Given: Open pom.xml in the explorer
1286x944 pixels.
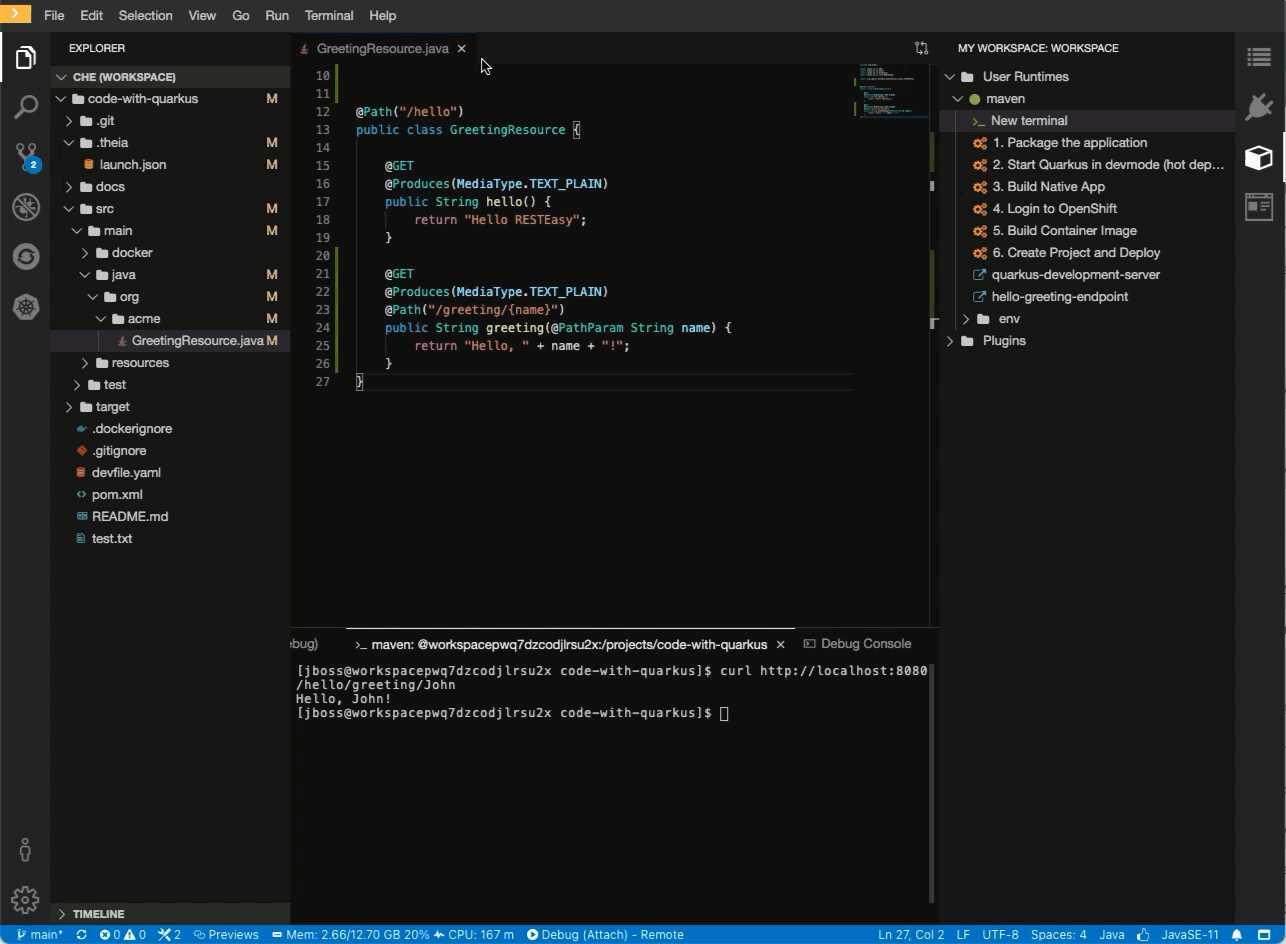Looking at the screenshot, I should pos(117,495).
